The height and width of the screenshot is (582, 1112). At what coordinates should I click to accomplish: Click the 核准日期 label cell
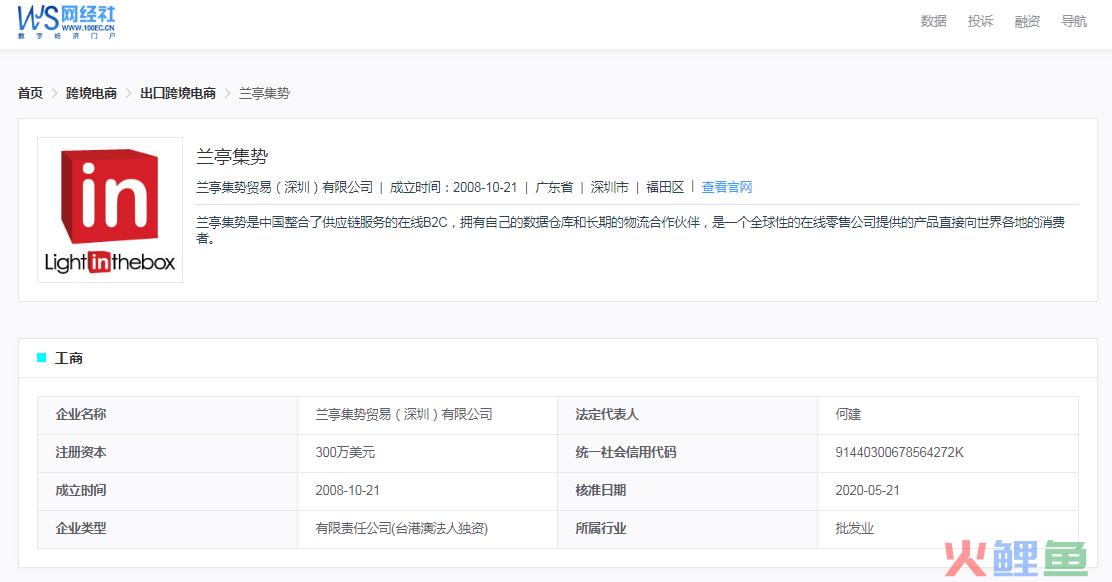(687, 491)
